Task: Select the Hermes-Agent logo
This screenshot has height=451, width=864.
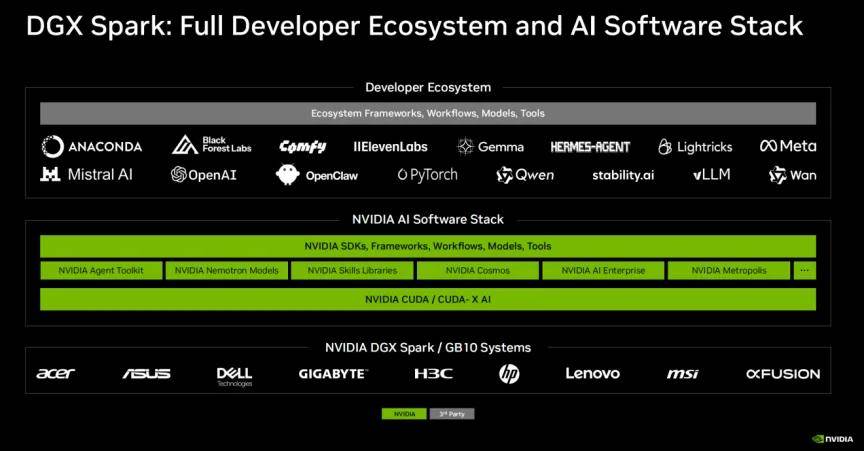Action: (590, 147)
